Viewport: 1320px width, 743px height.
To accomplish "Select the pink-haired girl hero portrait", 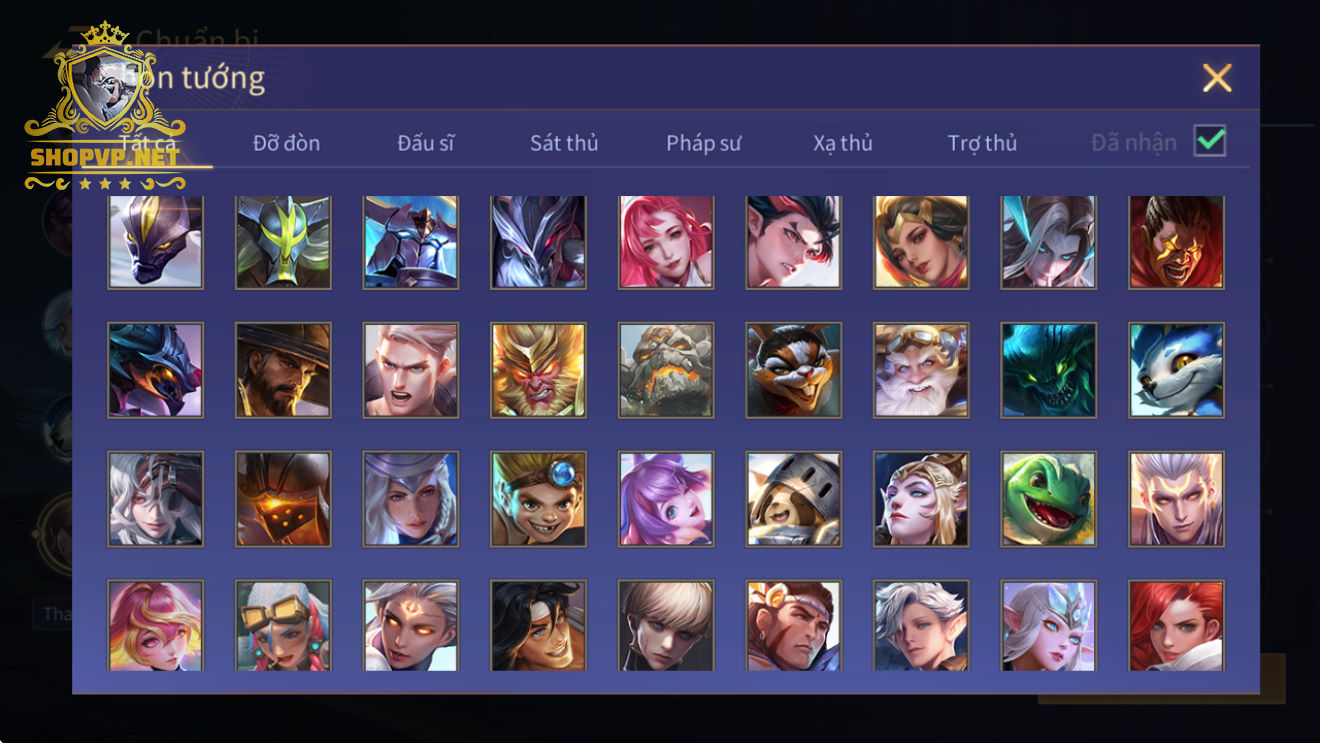I will 666,242.
